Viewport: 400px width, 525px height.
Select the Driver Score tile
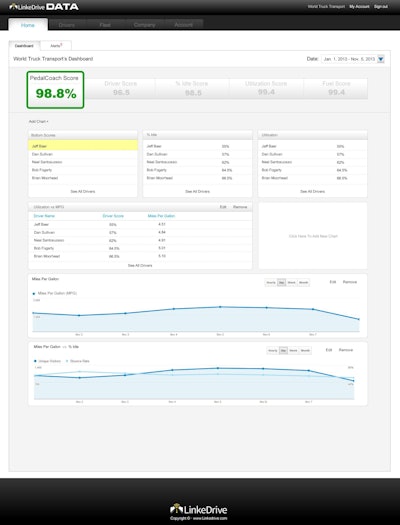(x=121, y=88)
